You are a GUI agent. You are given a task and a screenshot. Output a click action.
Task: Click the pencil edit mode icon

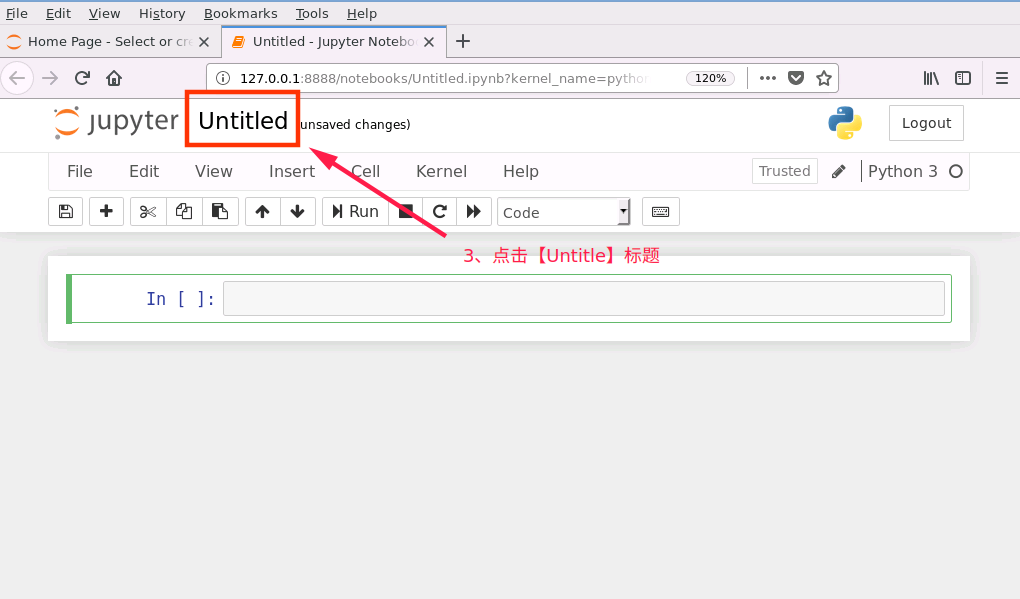tap(839, 172)
